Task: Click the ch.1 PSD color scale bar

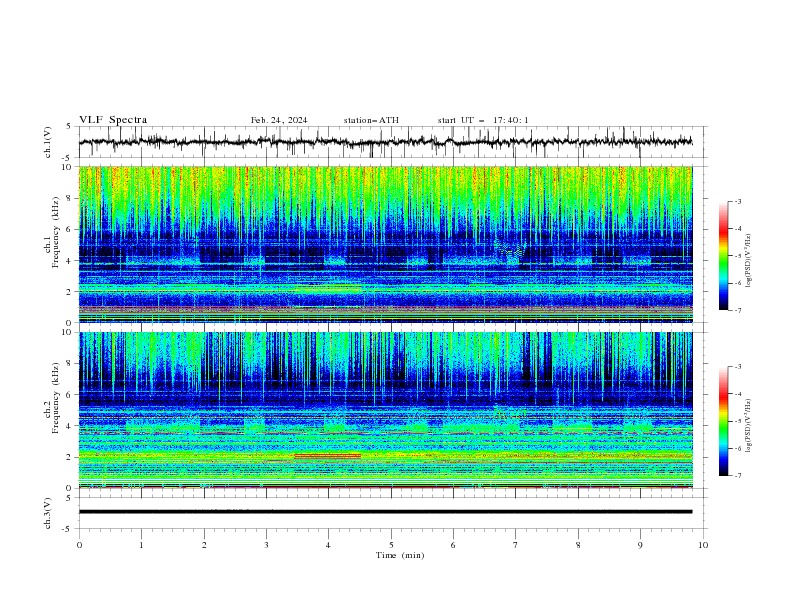Action: click(x=724, y=256)
